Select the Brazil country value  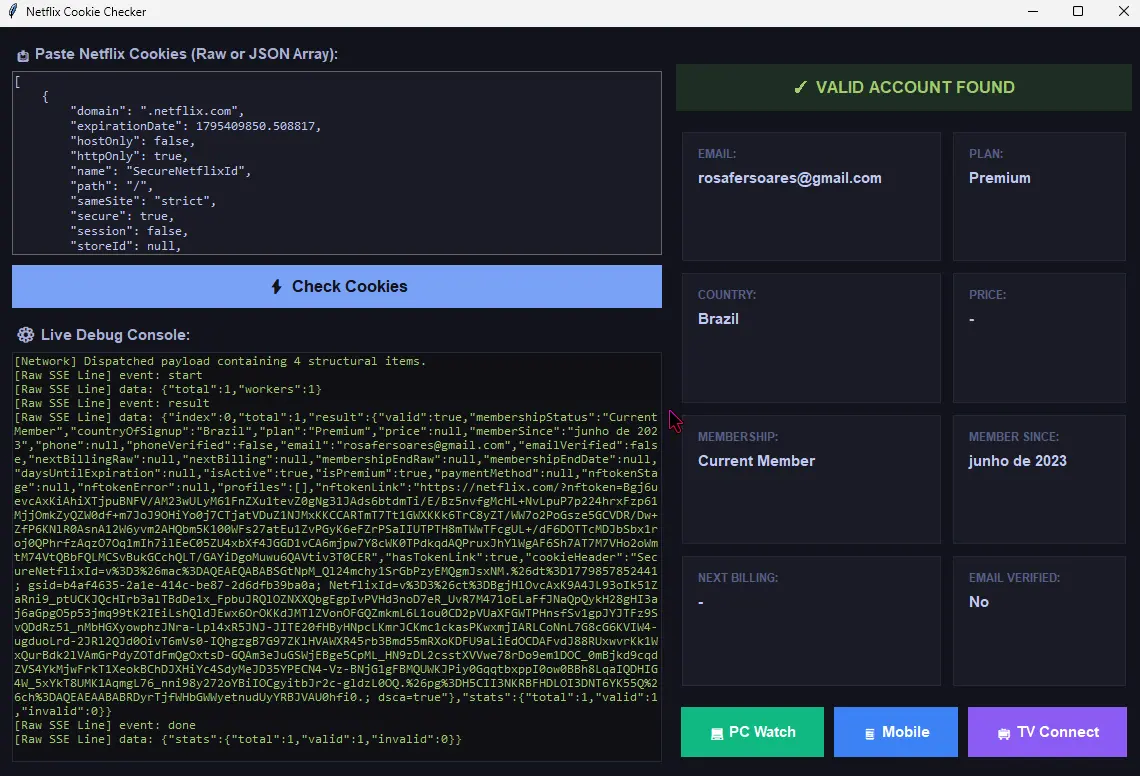718,319
